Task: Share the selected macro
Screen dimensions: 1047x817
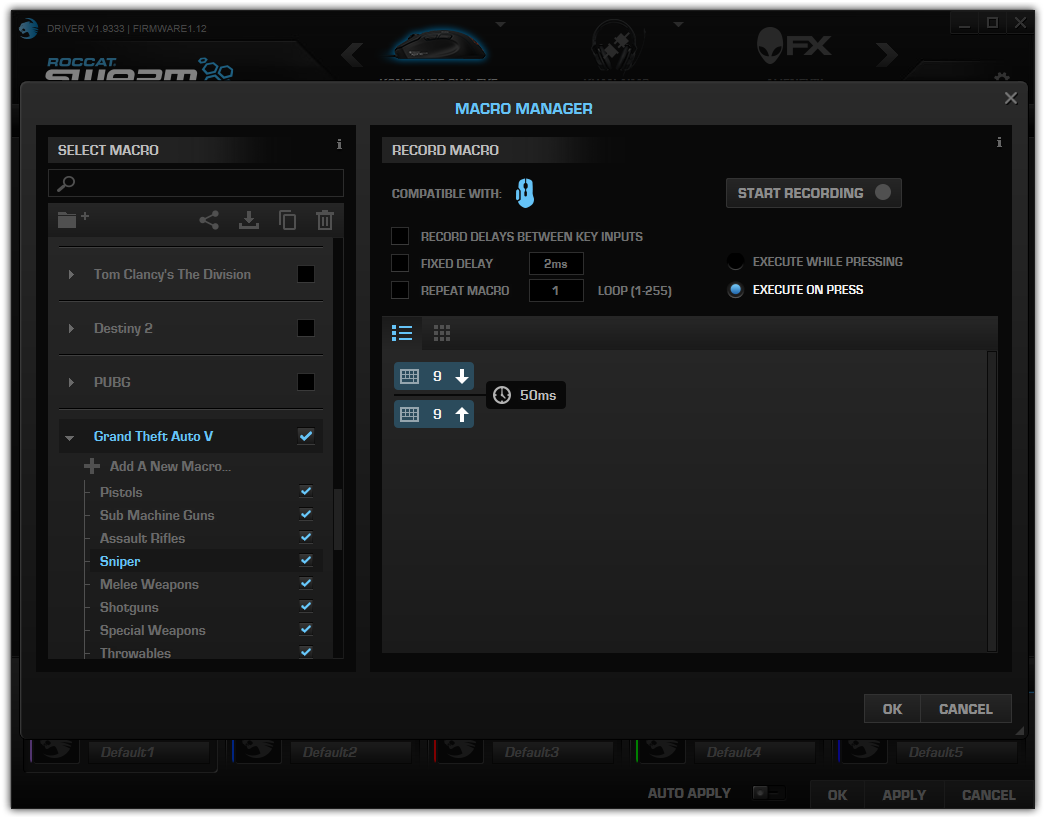Action: pyautogui.click(x=209, y=220)
